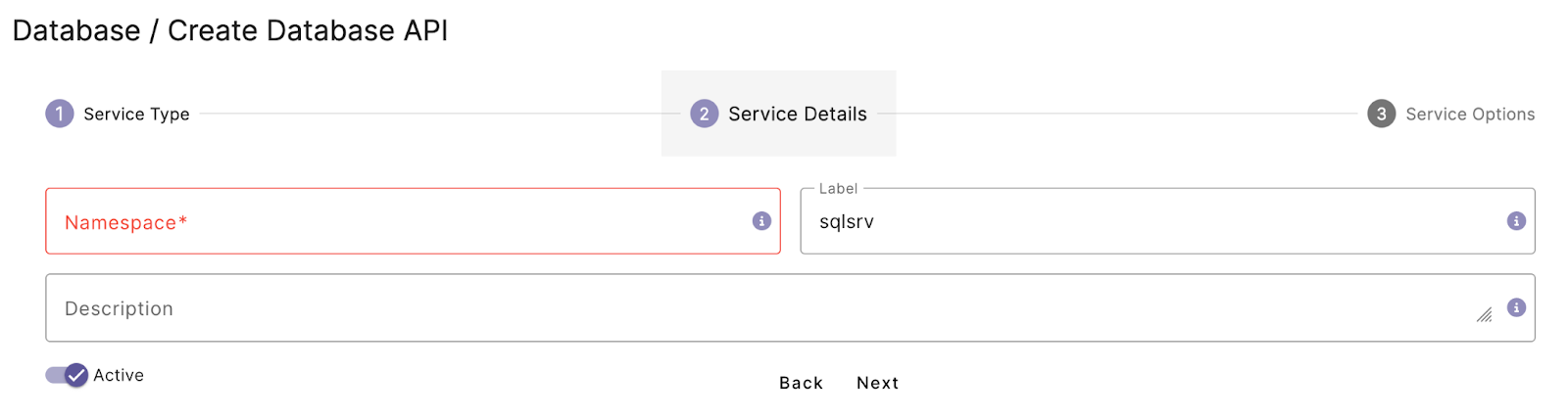
Task: Toggle the Active switch off
Action: click(x=67, y=375)
